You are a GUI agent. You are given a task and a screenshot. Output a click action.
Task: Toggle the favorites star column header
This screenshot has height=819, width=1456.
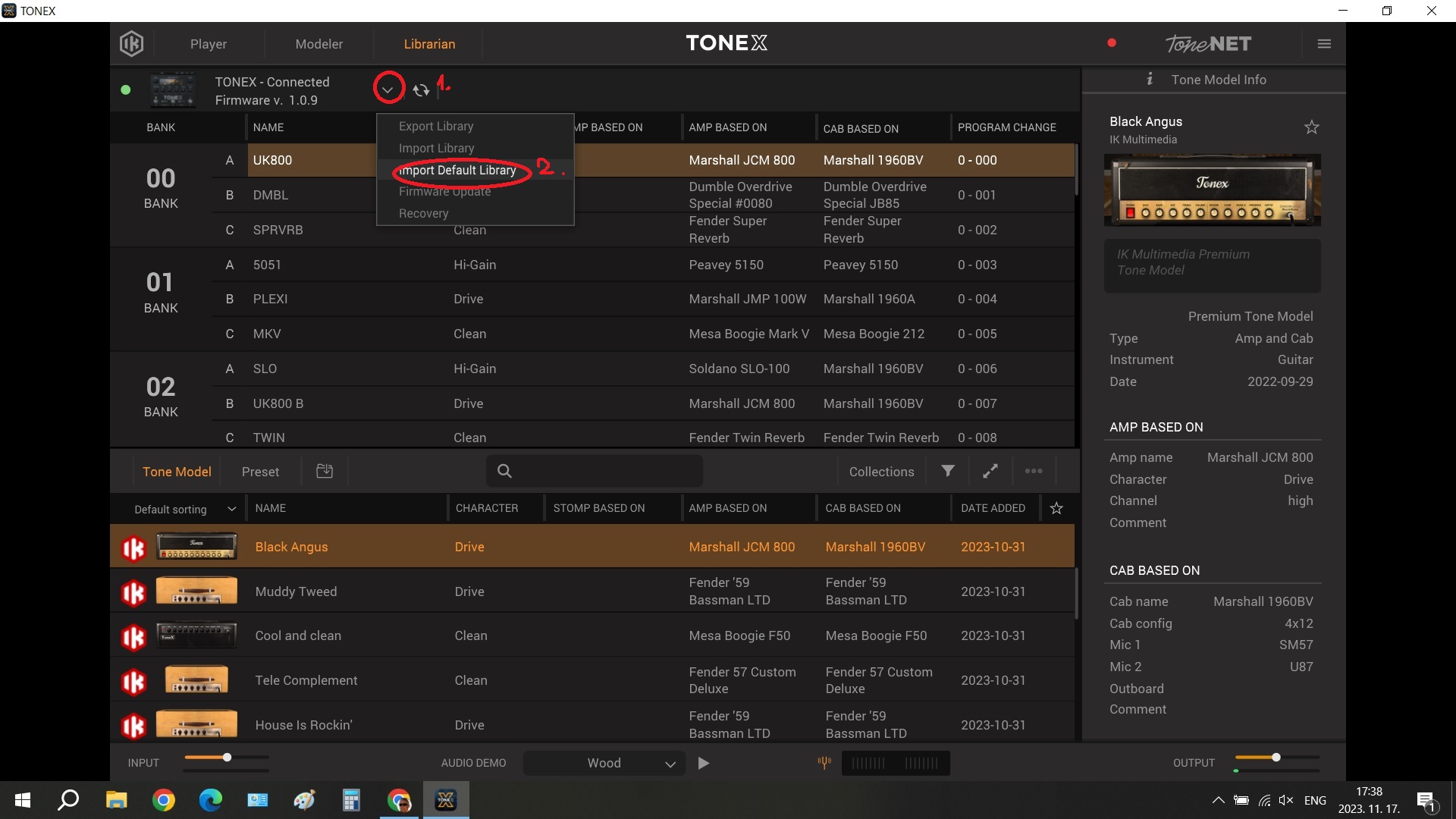[x=1056, y=508]
